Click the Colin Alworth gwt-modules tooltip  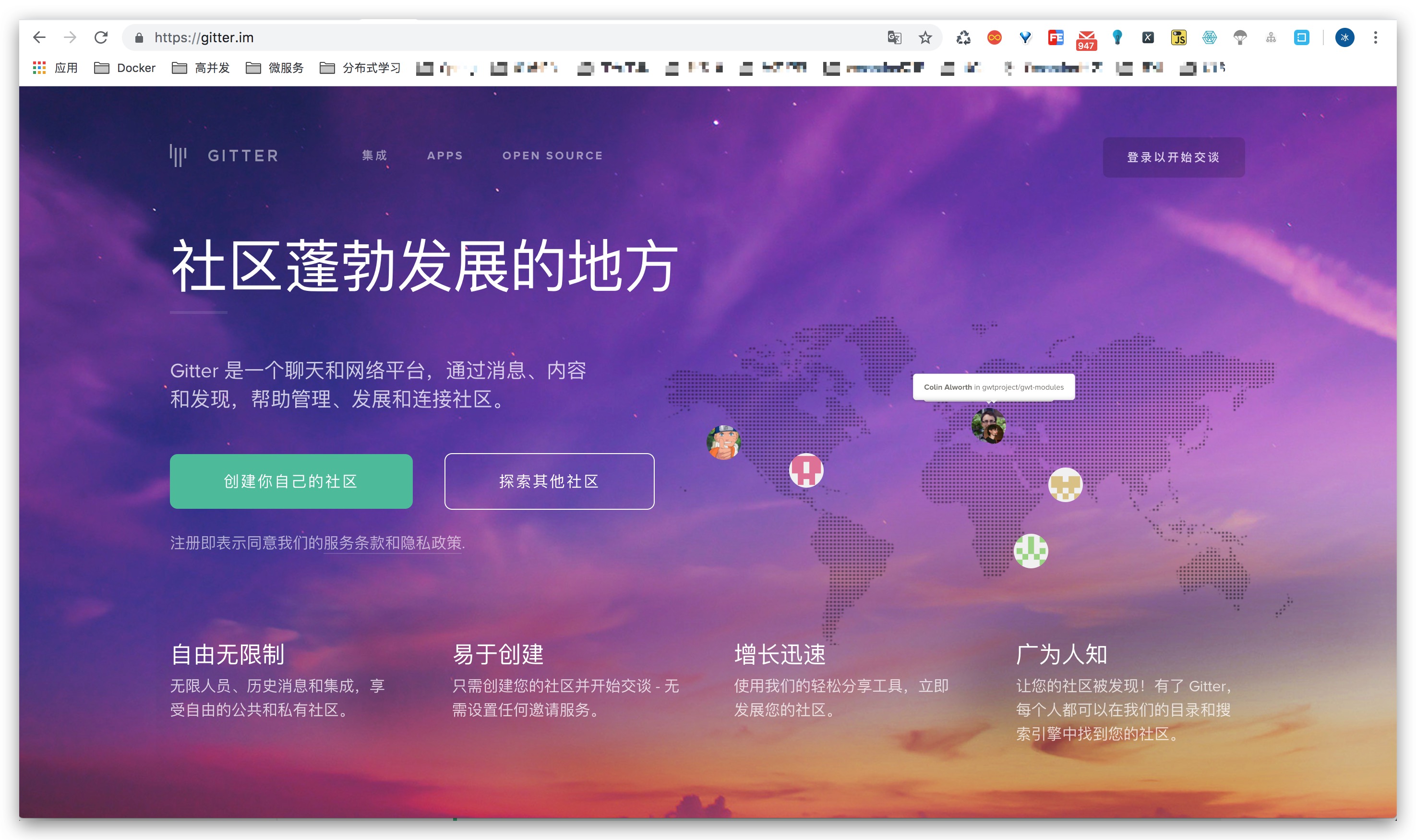pyautogui.click(x=993, y=387)
